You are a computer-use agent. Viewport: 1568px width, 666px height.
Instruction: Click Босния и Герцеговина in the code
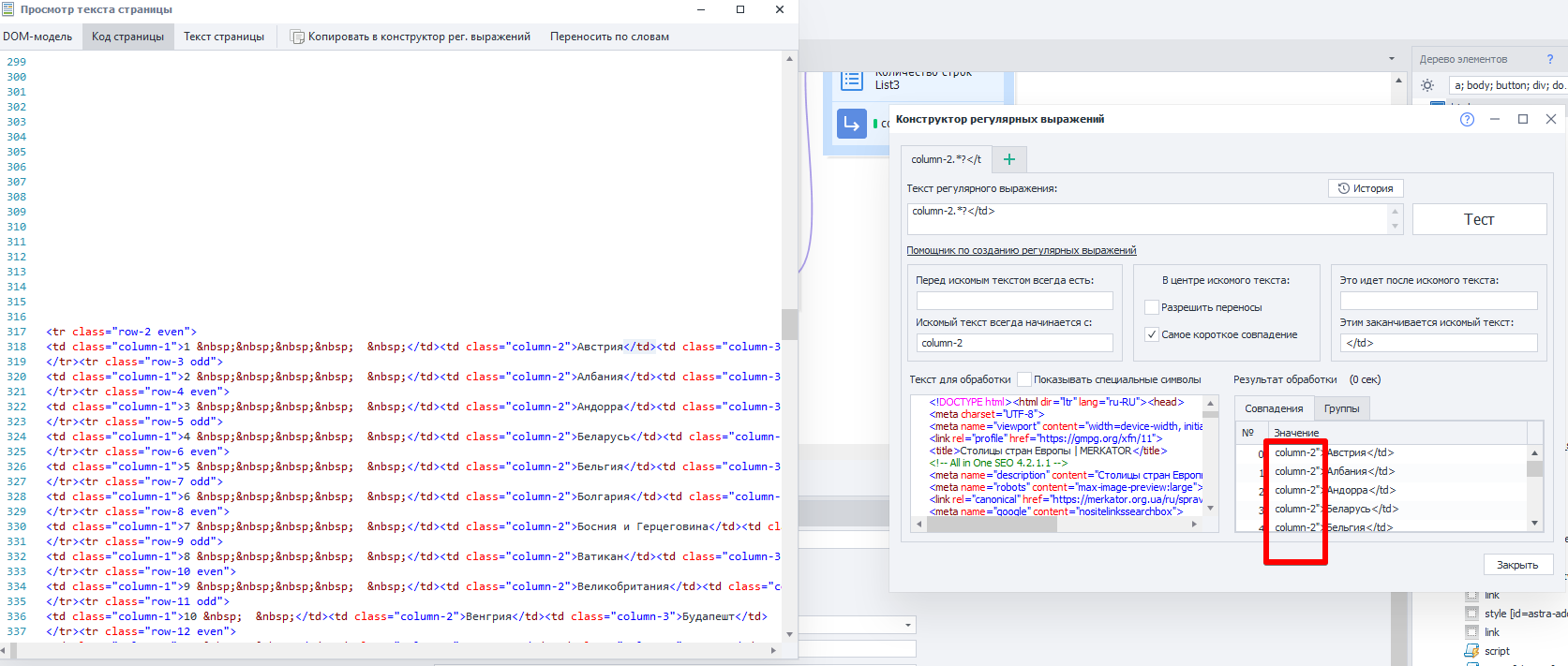(643, 526)
